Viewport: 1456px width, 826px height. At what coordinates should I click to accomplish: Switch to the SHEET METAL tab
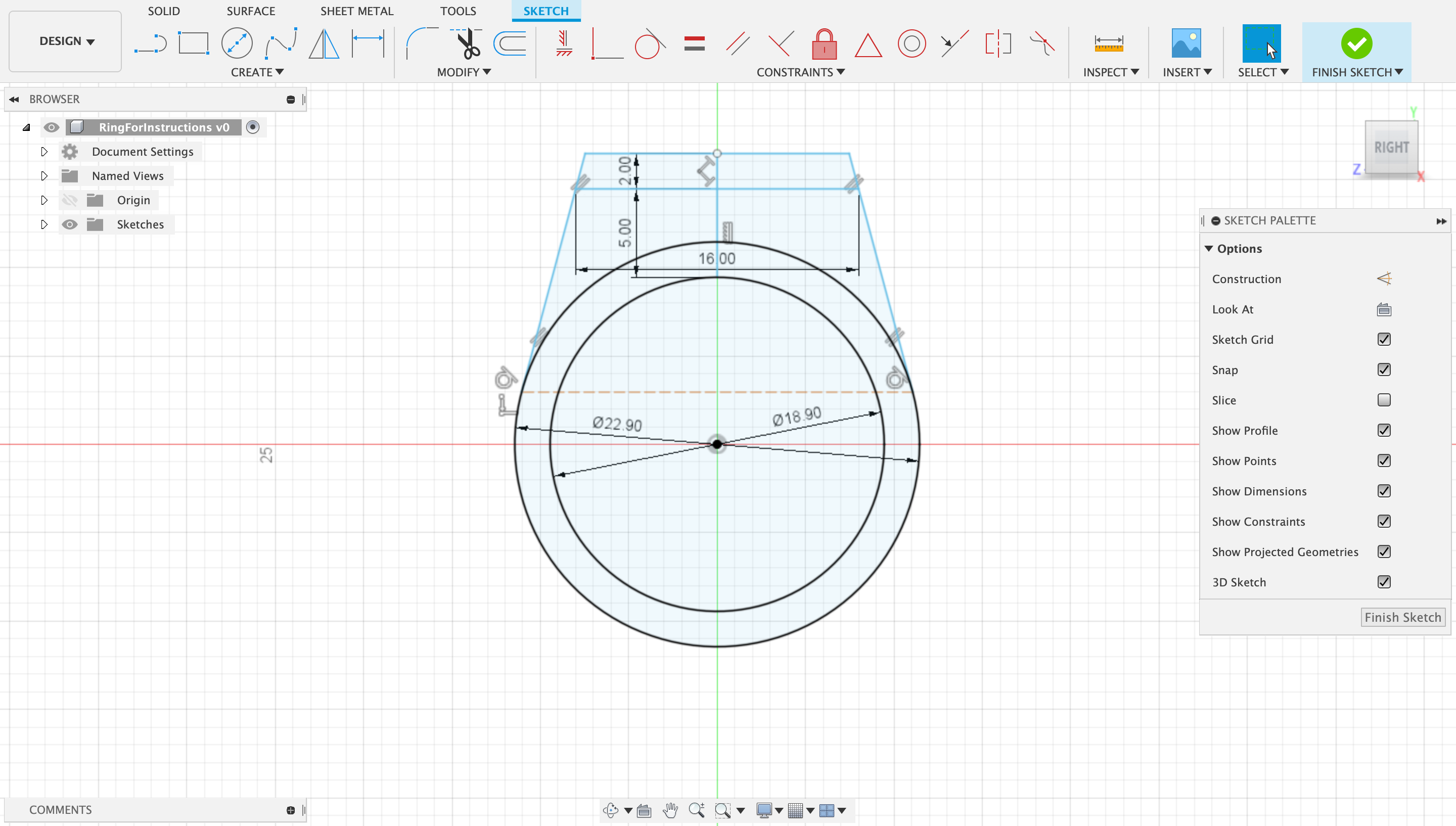point(356,11)
